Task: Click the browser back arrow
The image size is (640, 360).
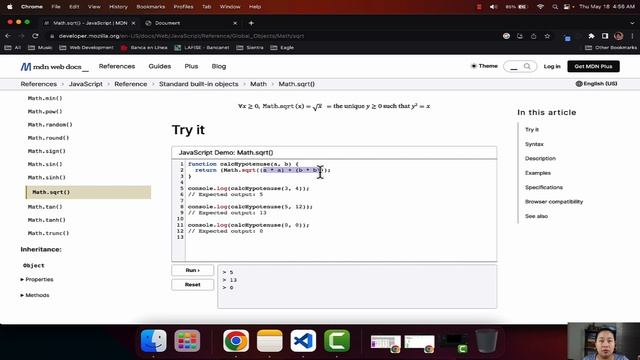Action: pyautogui.click(x=8, y=36)
